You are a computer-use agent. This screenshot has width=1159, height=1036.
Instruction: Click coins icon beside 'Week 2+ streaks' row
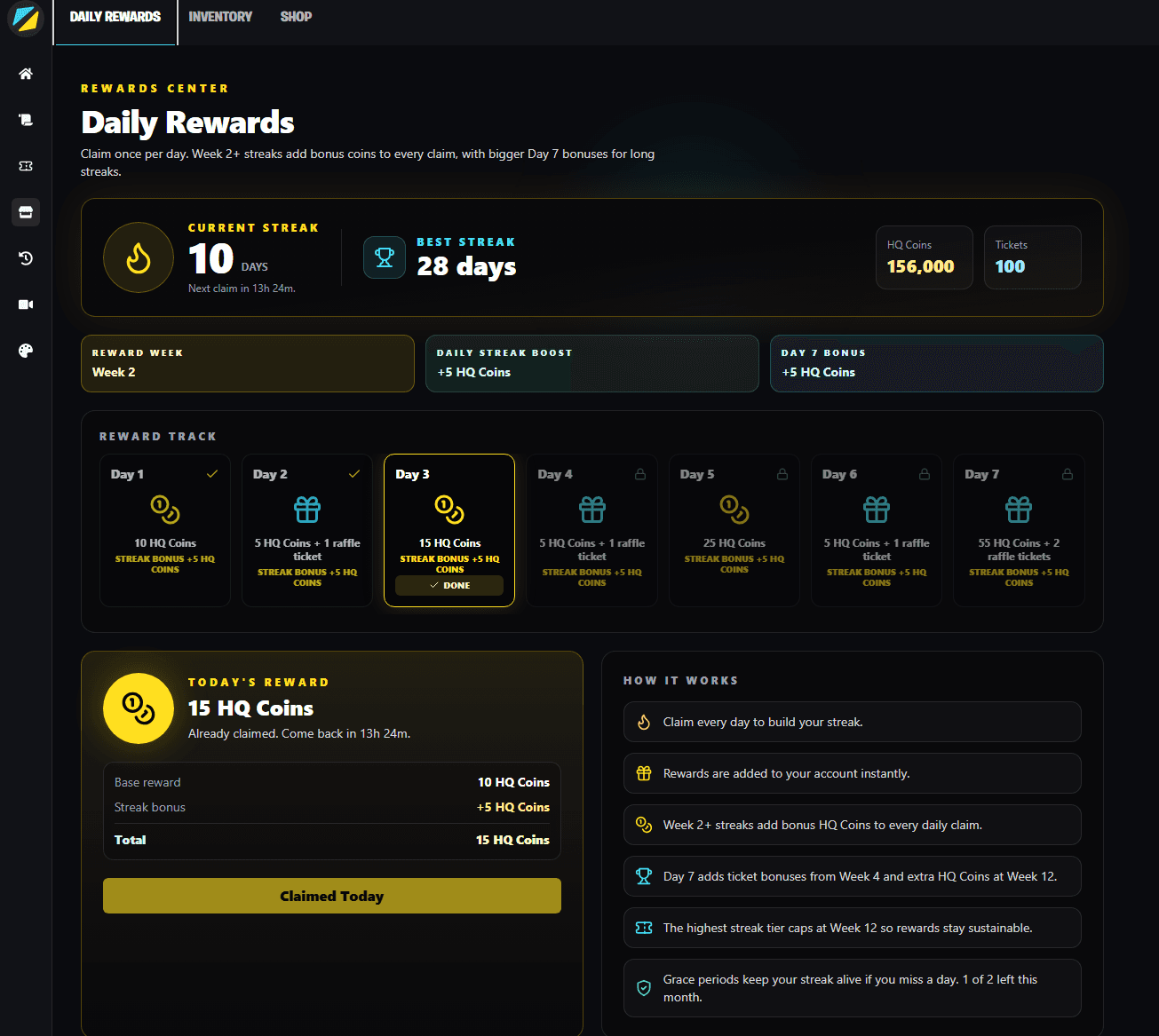644,826
